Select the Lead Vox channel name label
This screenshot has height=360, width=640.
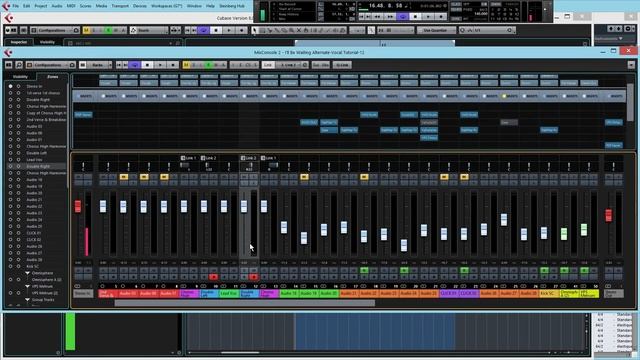pyautogui.click(x=229, y=293)
